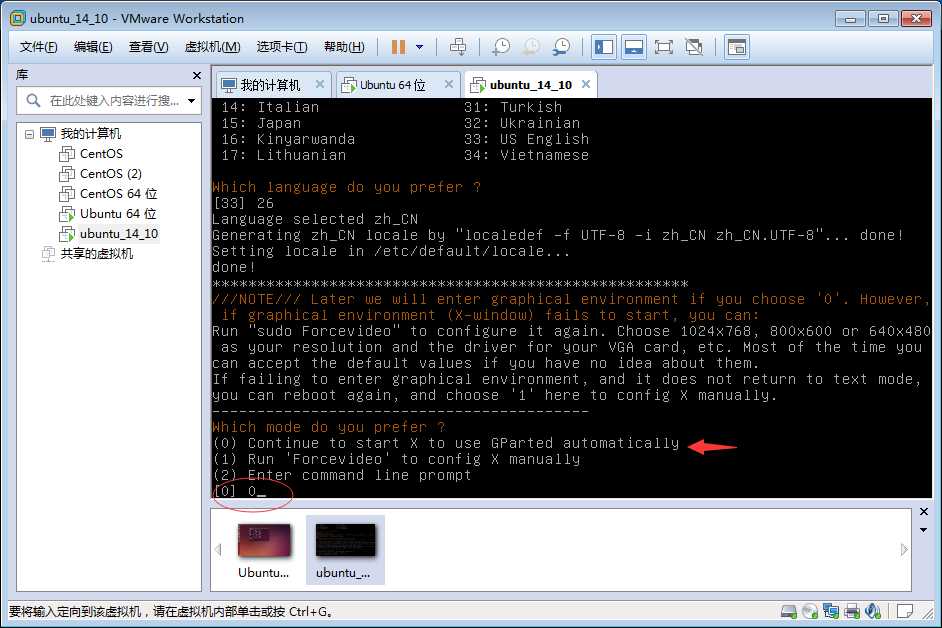The image size is (942, 628).
Task: Click the revert to snapshot icon
Action: [531, 47]
